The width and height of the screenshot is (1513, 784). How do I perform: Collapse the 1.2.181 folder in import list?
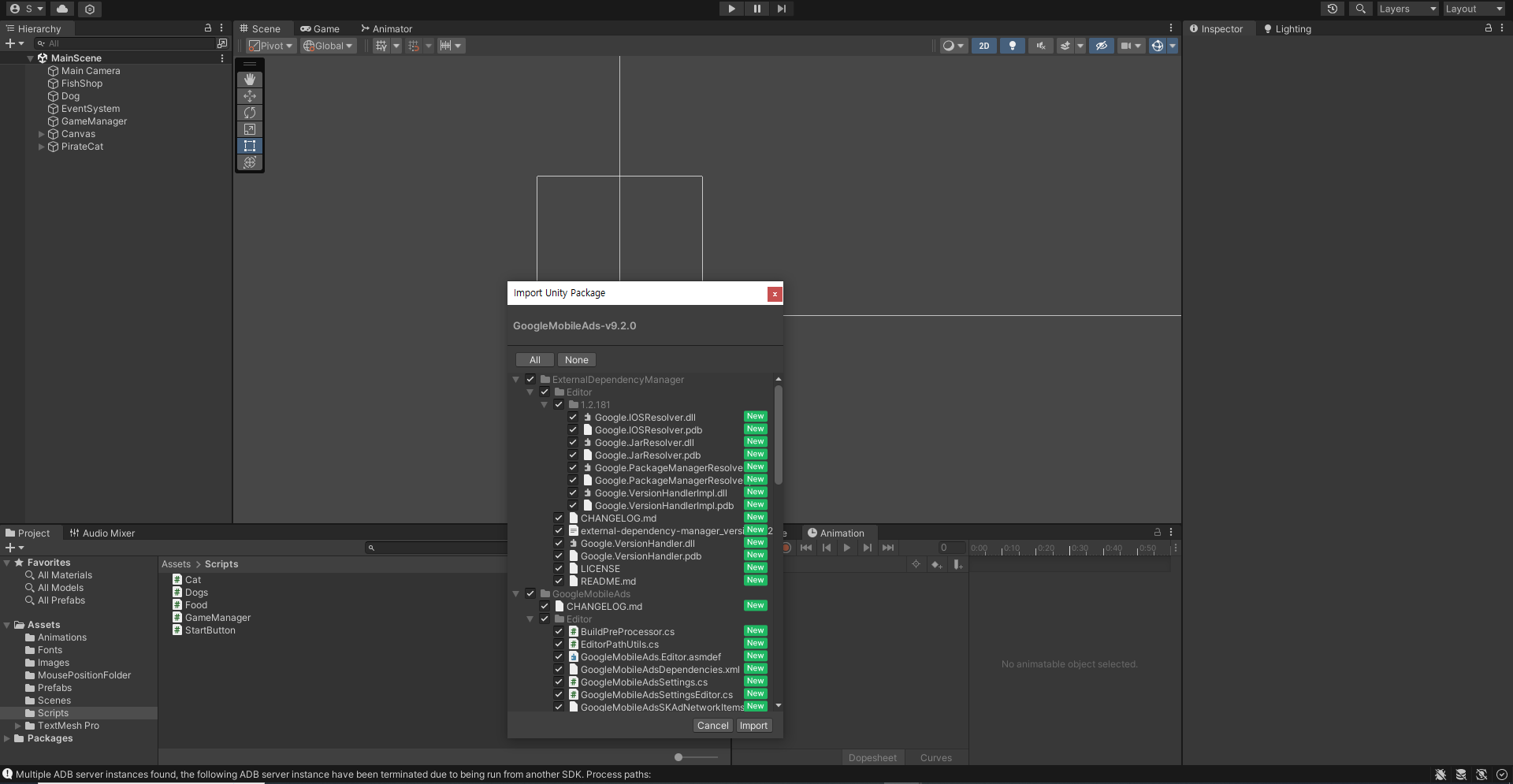click(545, 405)
